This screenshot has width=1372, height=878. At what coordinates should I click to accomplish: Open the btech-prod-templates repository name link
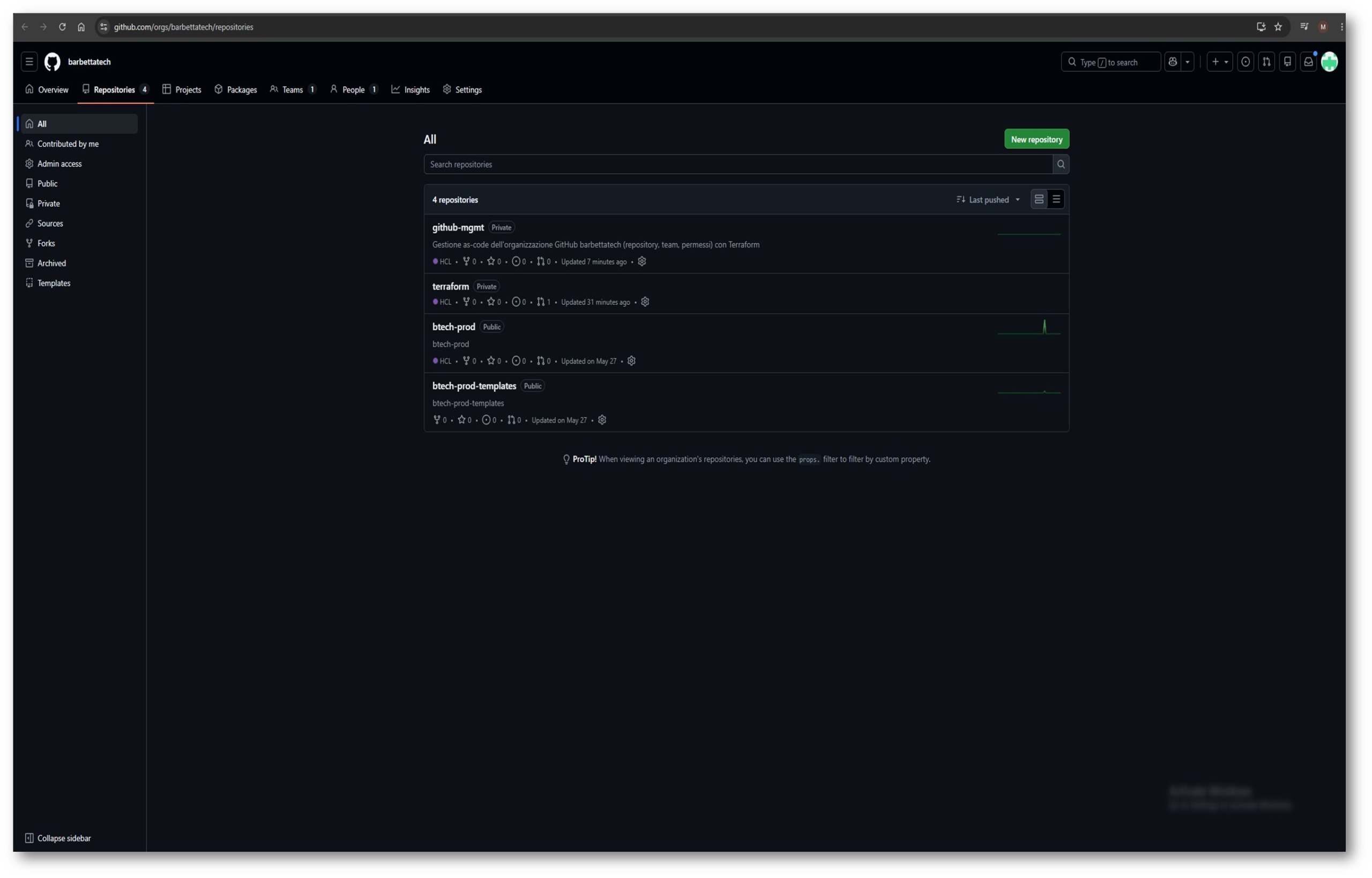[x=474, y=386]
